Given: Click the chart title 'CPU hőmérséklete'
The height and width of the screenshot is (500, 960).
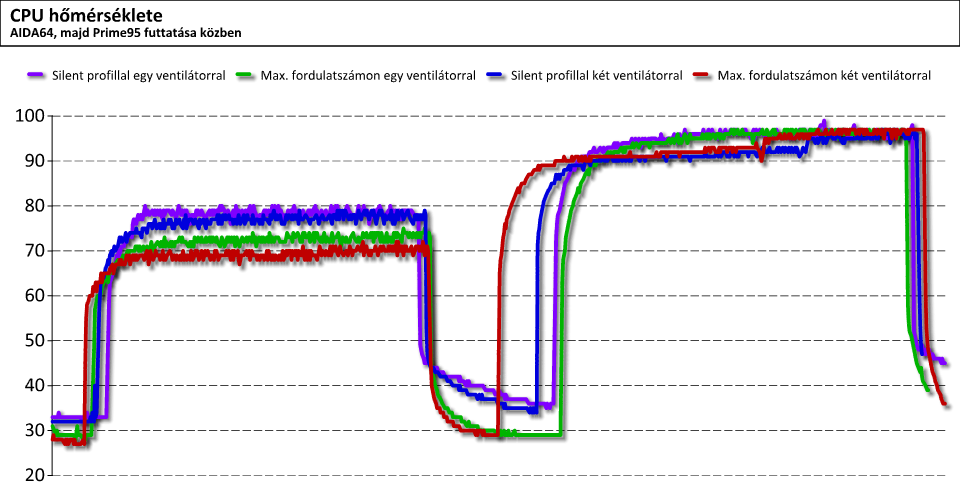Looking at the screenshot, I should point(86,15).
